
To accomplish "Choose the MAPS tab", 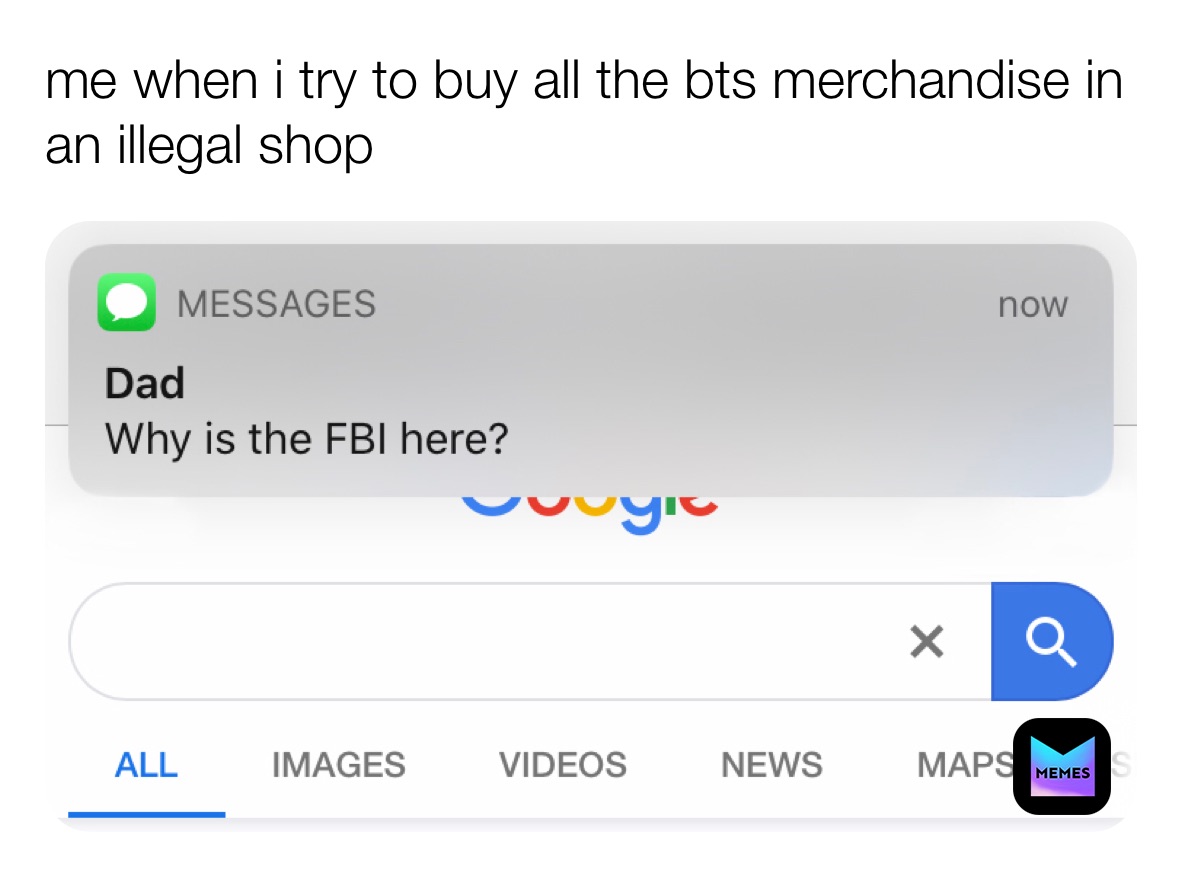I will click(x=965, y=765).
